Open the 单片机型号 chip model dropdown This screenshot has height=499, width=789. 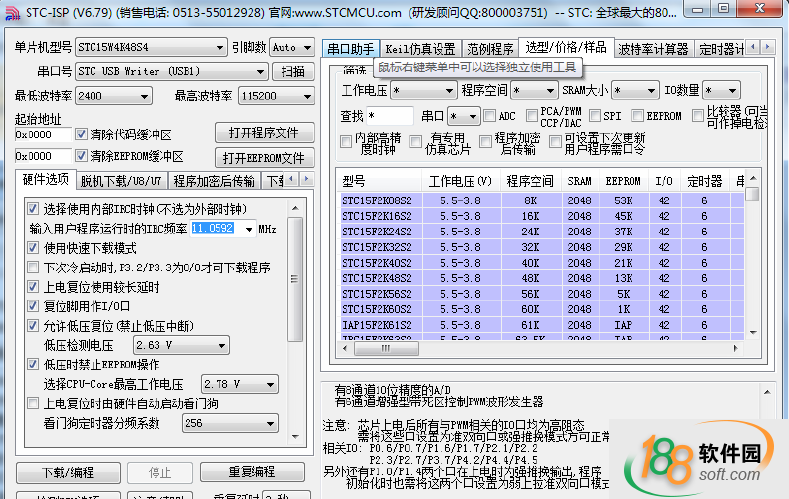coord(219,47)
